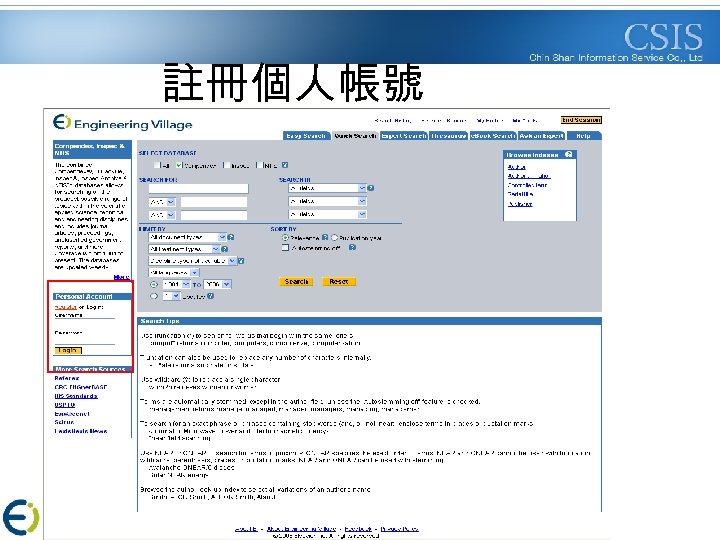Image resolution: width=720 pixels, height=540 pixels.
Task: Open help icon next to Autostemming off
Action: (x=352, y=248)
